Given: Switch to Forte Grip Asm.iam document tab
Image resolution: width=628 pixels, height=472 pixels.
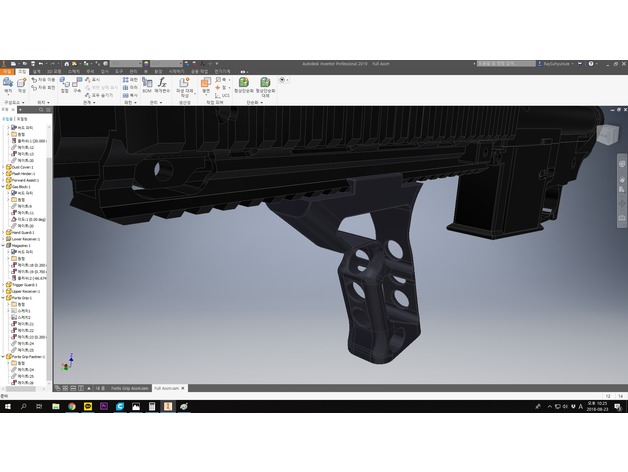Looking at the screenshot, I should tap(129, 388).
